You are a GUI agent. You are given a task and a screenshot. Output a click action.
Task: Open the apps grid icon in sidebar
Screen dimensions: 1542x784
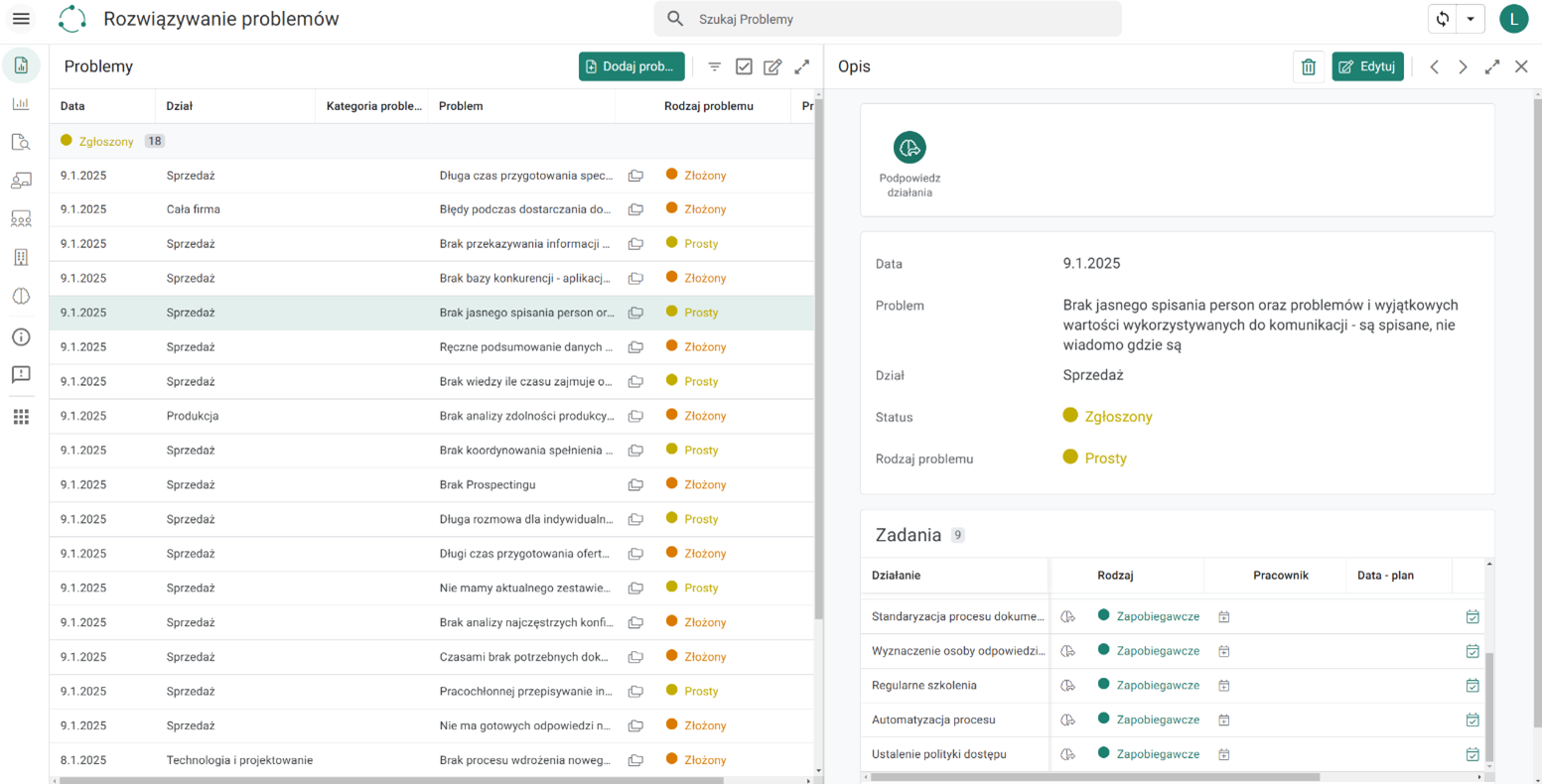(21, 417)
